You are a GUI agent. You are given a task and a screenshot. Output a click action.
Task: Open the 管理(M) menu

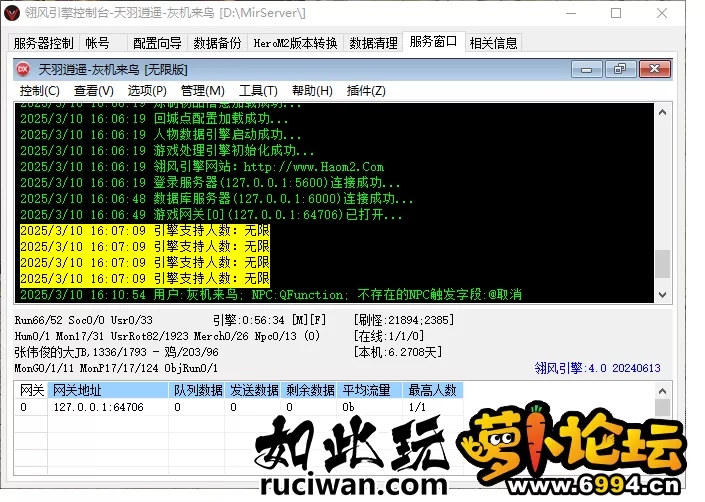(202, 91)
